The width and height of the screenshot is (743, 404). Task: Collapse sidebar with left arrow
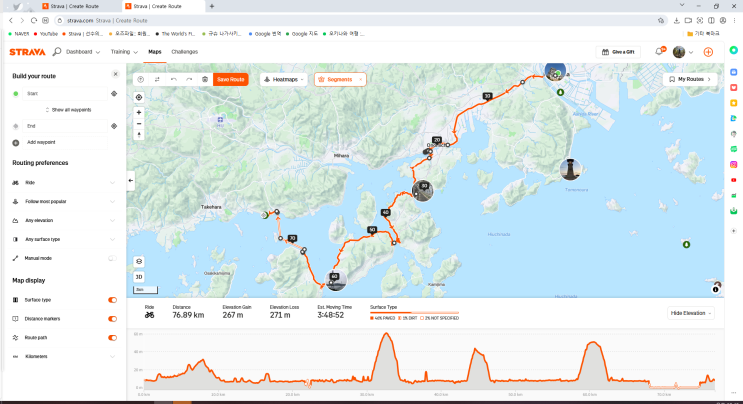[x=131, y=180]
